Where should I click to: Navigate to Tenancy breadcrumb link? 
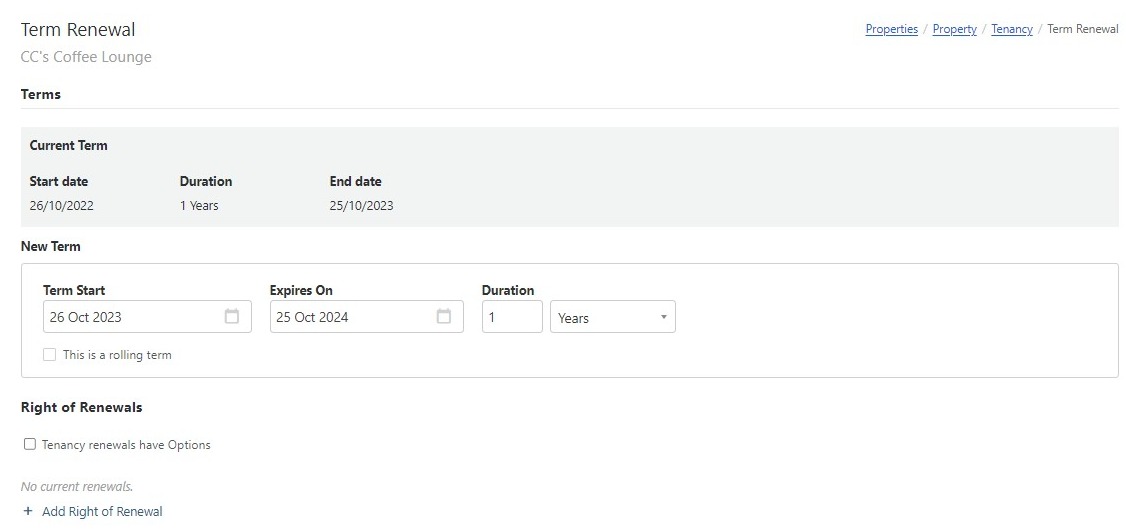1012,29
